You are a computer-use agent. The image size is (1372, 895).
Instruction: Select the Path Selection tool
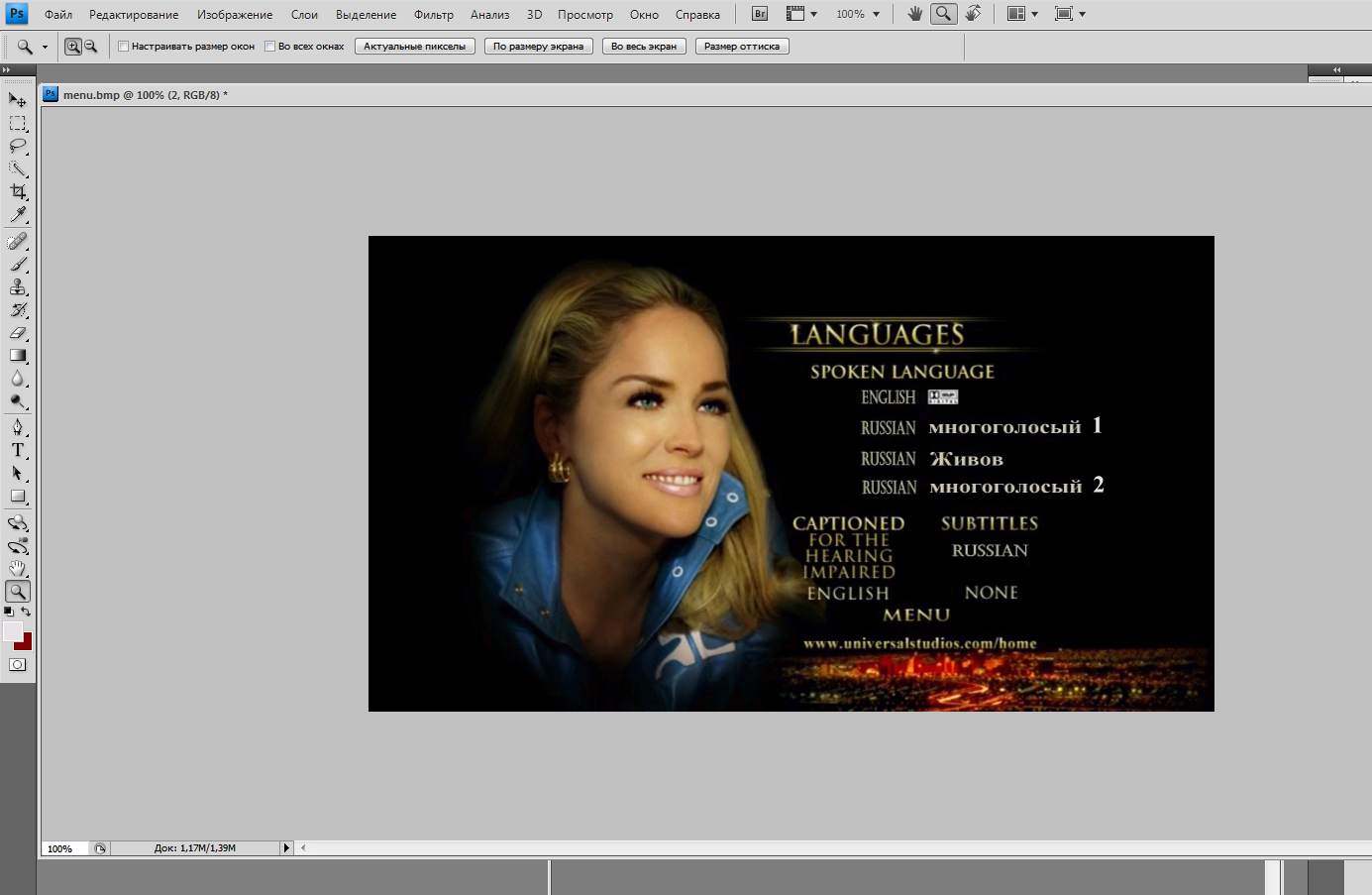tap(18, 474)
